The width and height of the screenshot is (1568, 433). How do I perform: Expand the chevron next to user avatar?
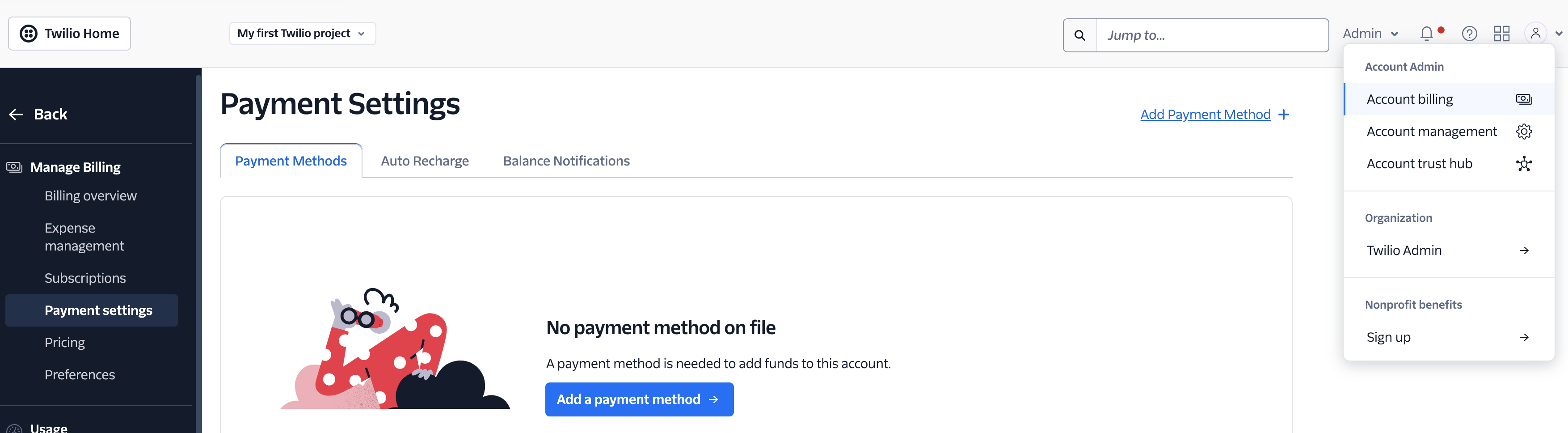[x=1558, y=34]
